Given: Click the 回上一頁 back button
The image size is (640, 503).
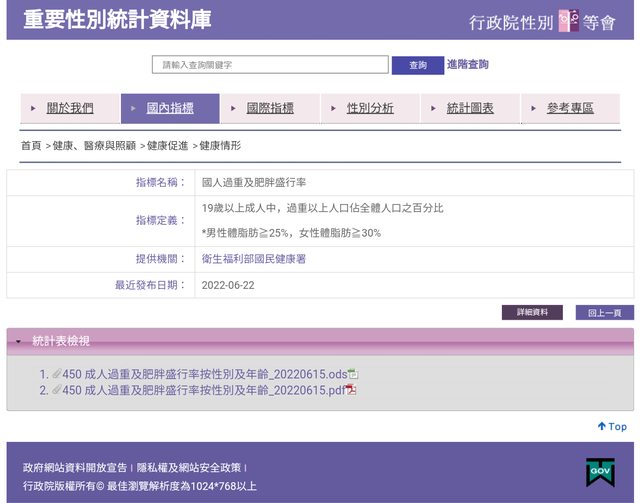Looking at the screenshot, I should (x=604, y=313).
